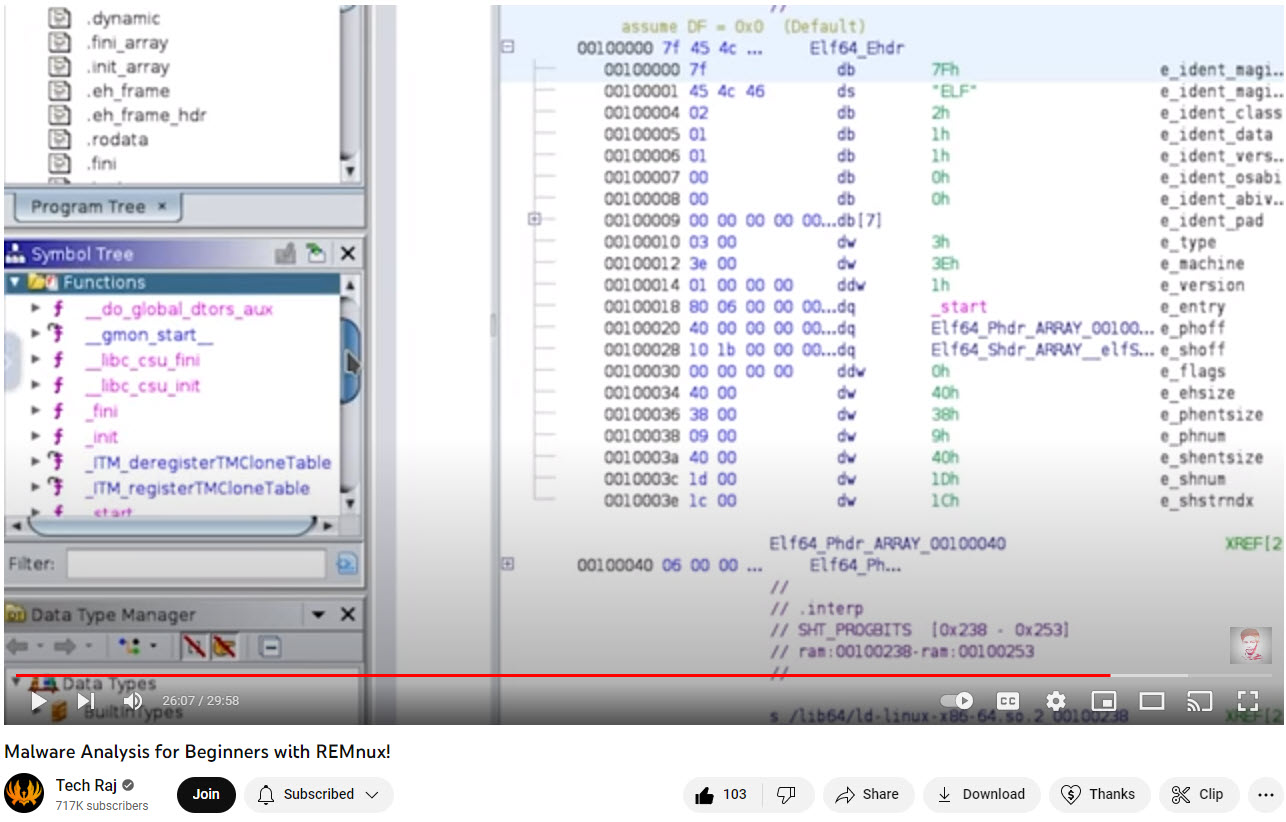Like the video
The width and height of the screenshot is (1286, 822).
722,794
